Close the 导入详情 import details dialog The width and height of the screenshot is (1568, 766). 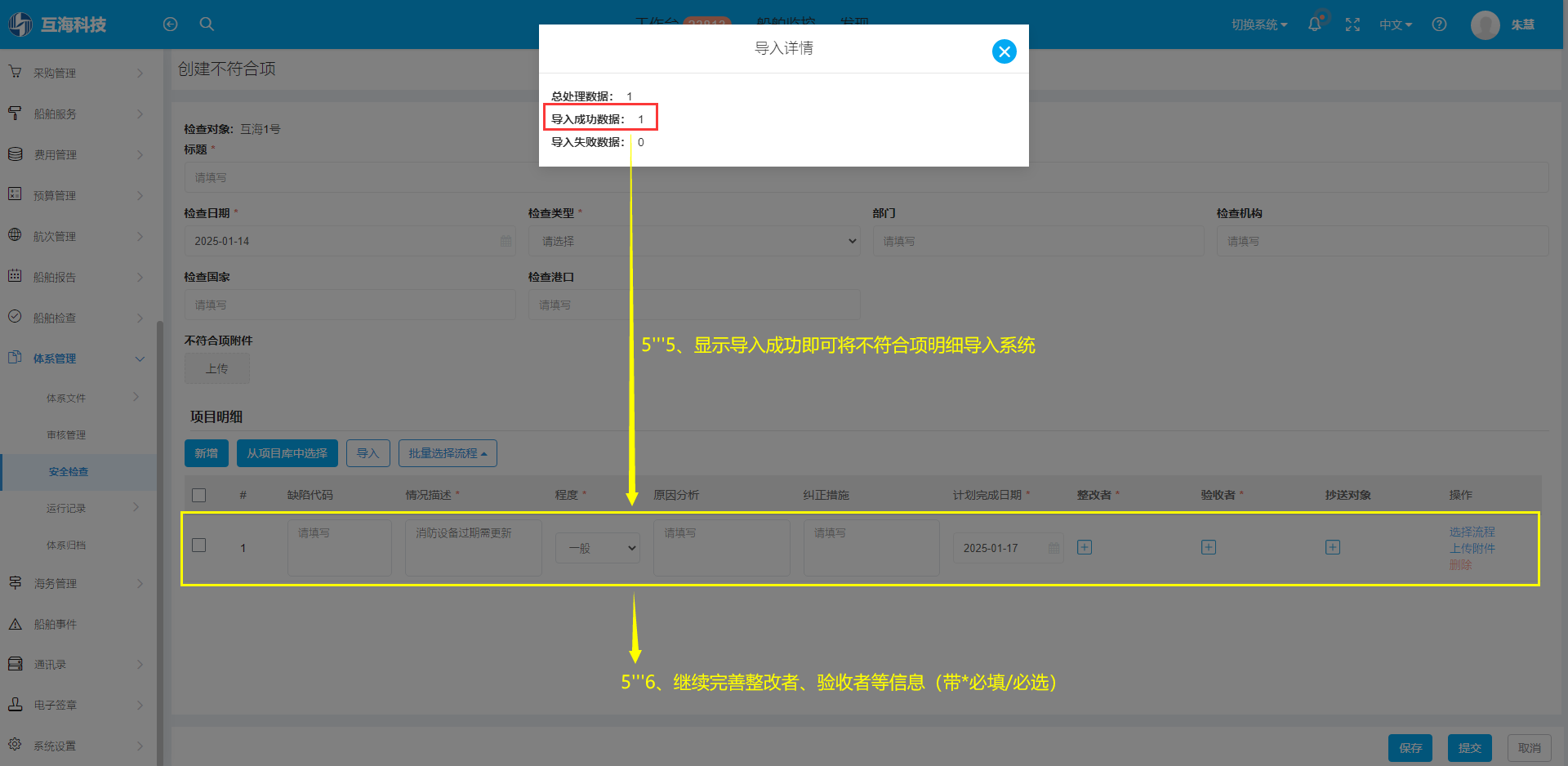(1004, 51)
